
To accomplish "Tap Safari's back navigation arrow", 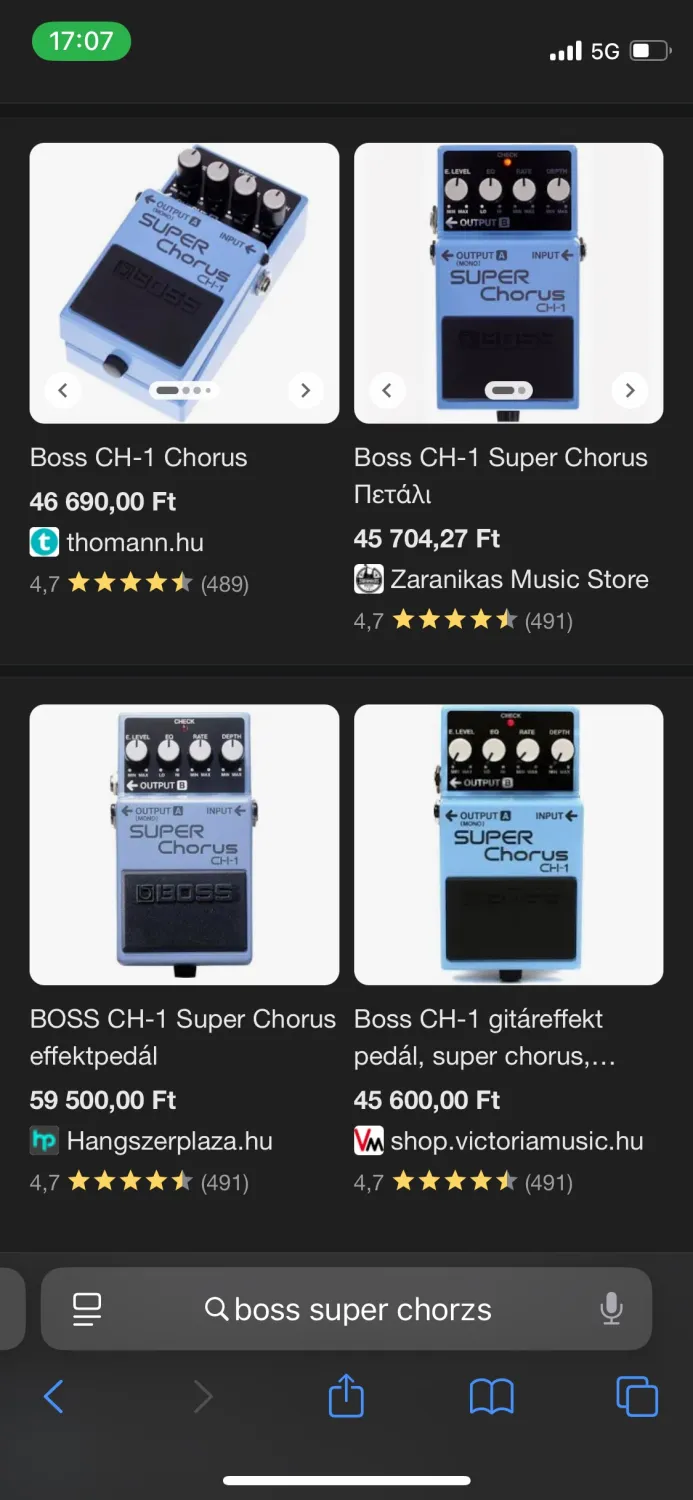I will click(x=54, y=1396).
